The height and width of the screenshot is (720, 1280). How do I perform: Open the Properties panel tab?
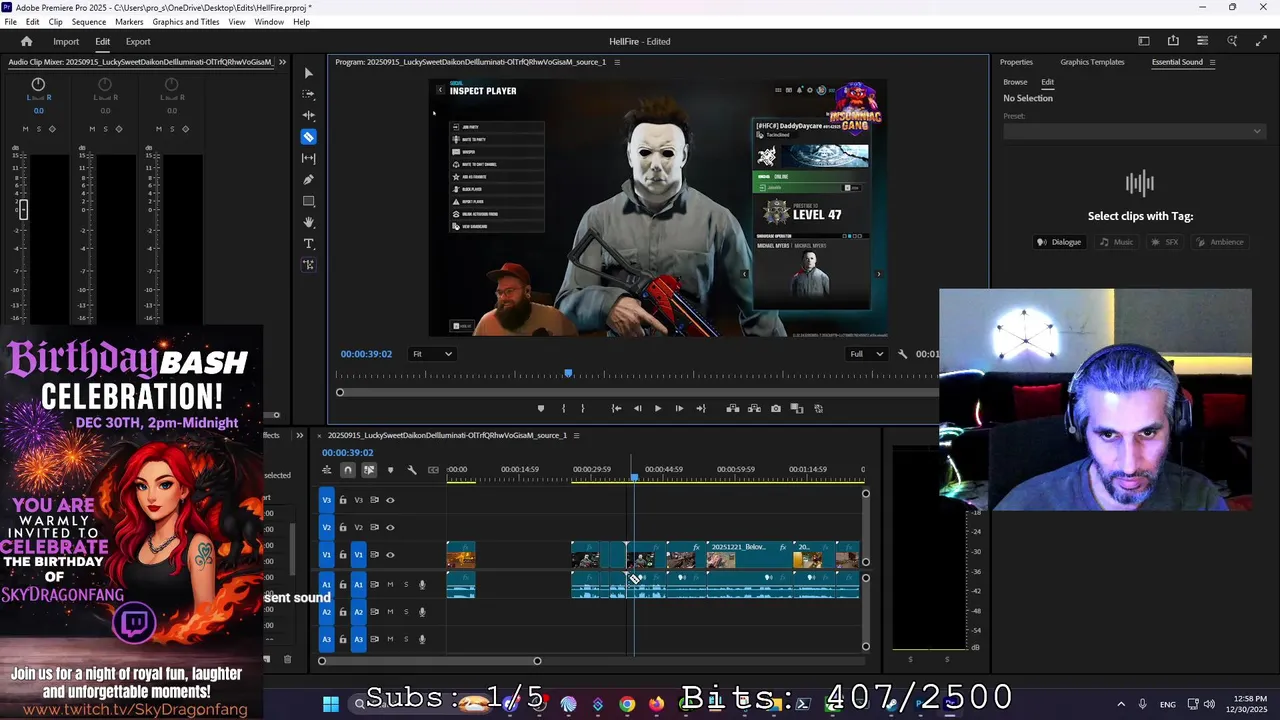point(1016,62)
